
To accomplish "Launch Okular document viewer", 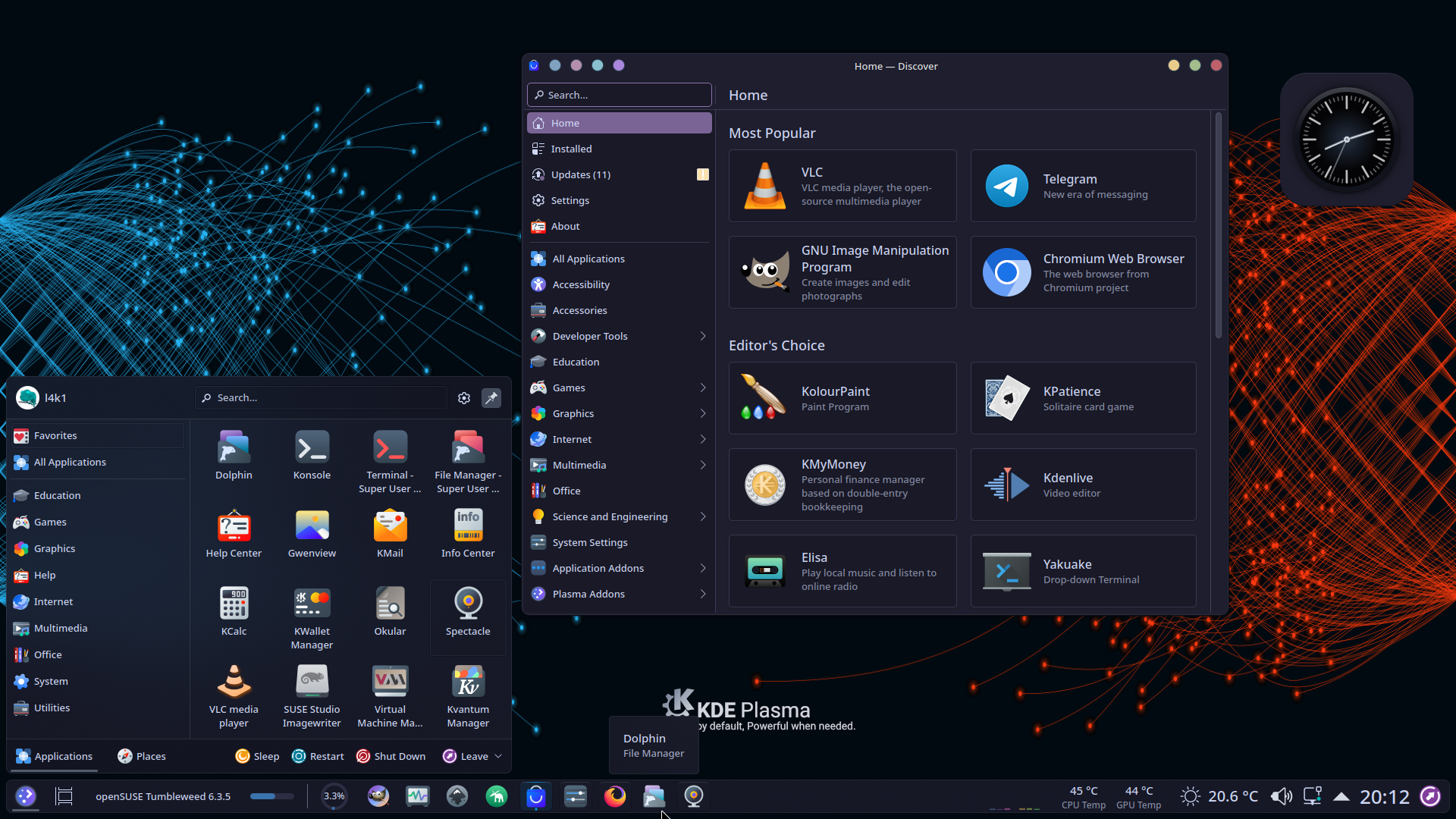I will click(x=390, y=612).
